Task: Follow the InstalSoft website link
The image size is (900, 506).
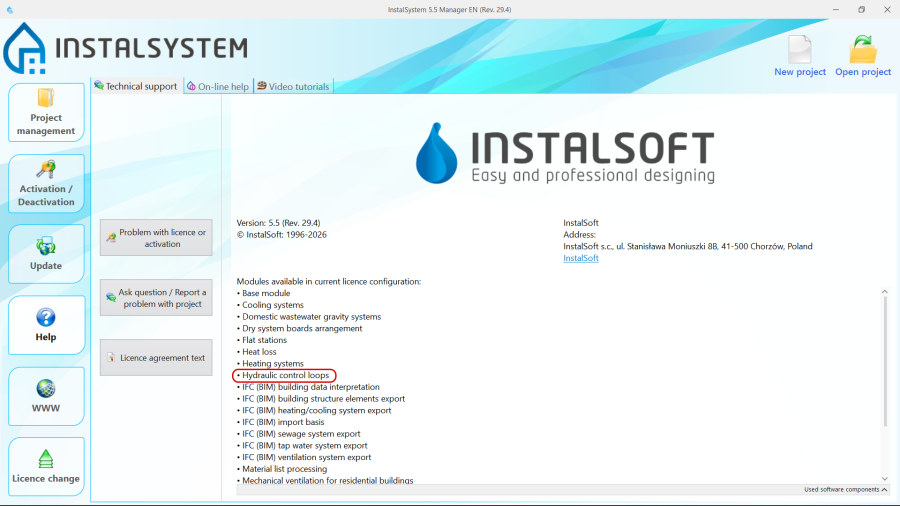Action: tap(581, 258)
